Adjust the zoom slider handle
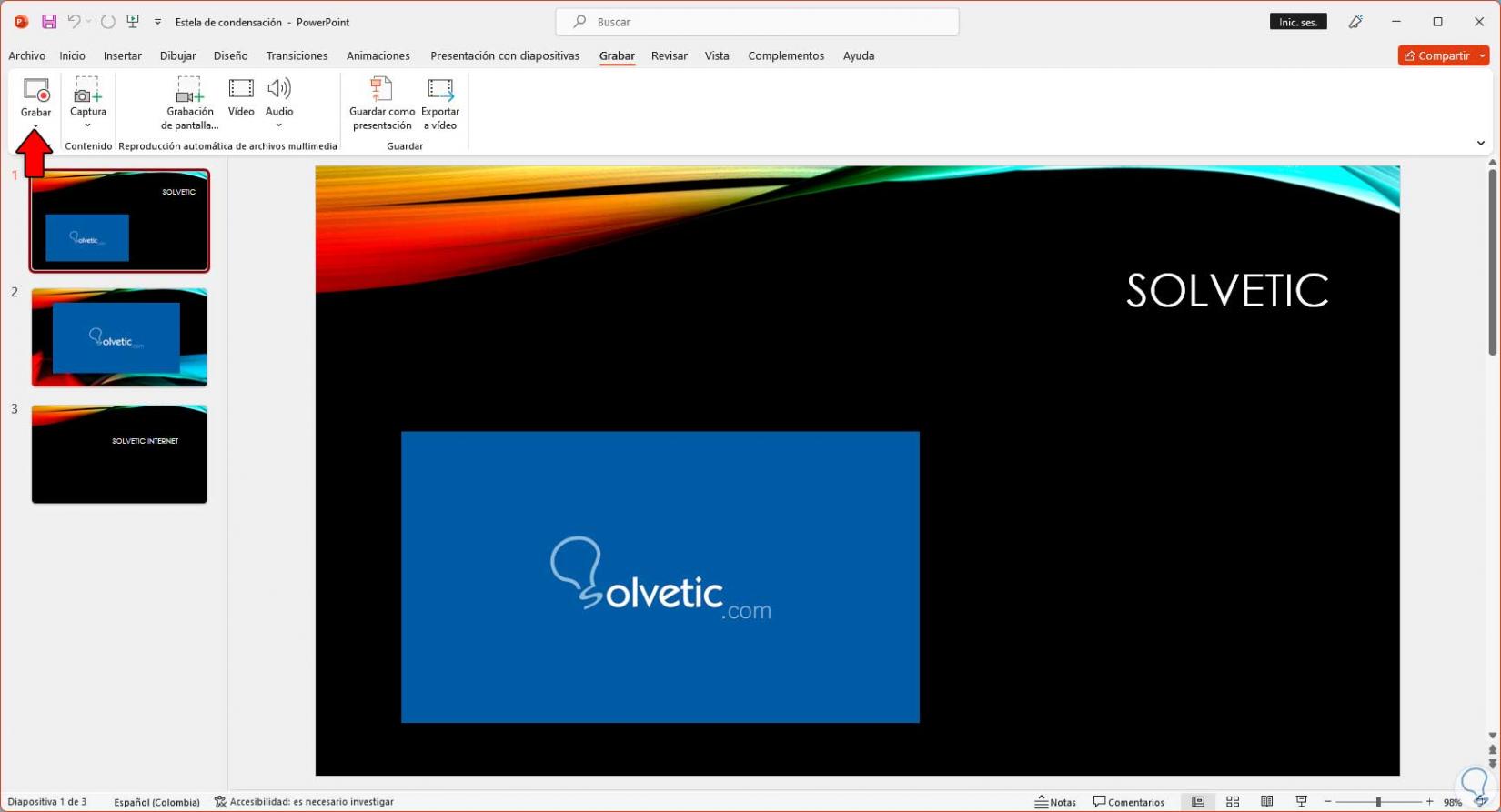Image resolution: width=1501 pixels, height=812 pixels. click(x=1378, y=802)
